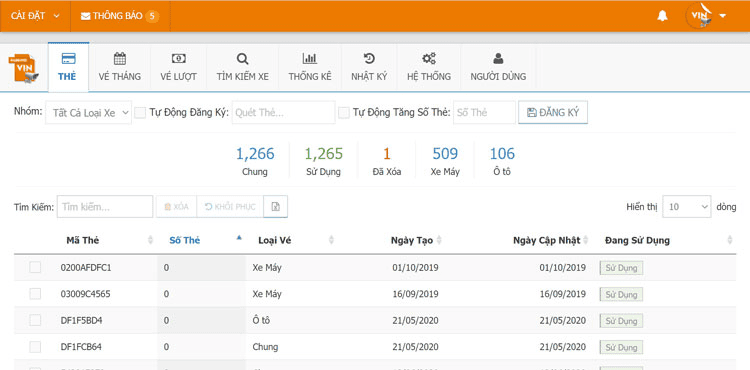
Task: Open the NGƯỜI DÙNG tab
Action: click(x=498, y=67)
